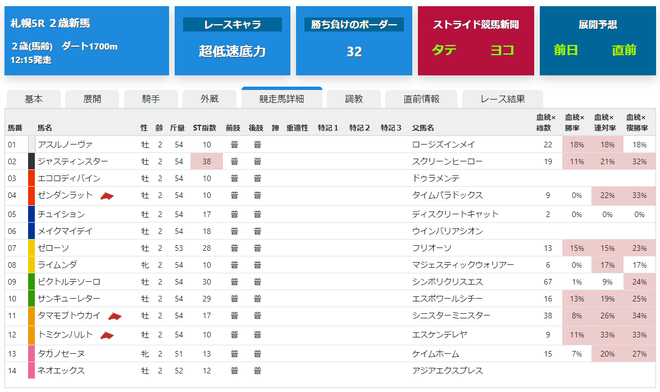Click sire name マジェスティックウォリアー
Image resolution: width=660 pixels, height=392 pixels.
click(463, 265)
